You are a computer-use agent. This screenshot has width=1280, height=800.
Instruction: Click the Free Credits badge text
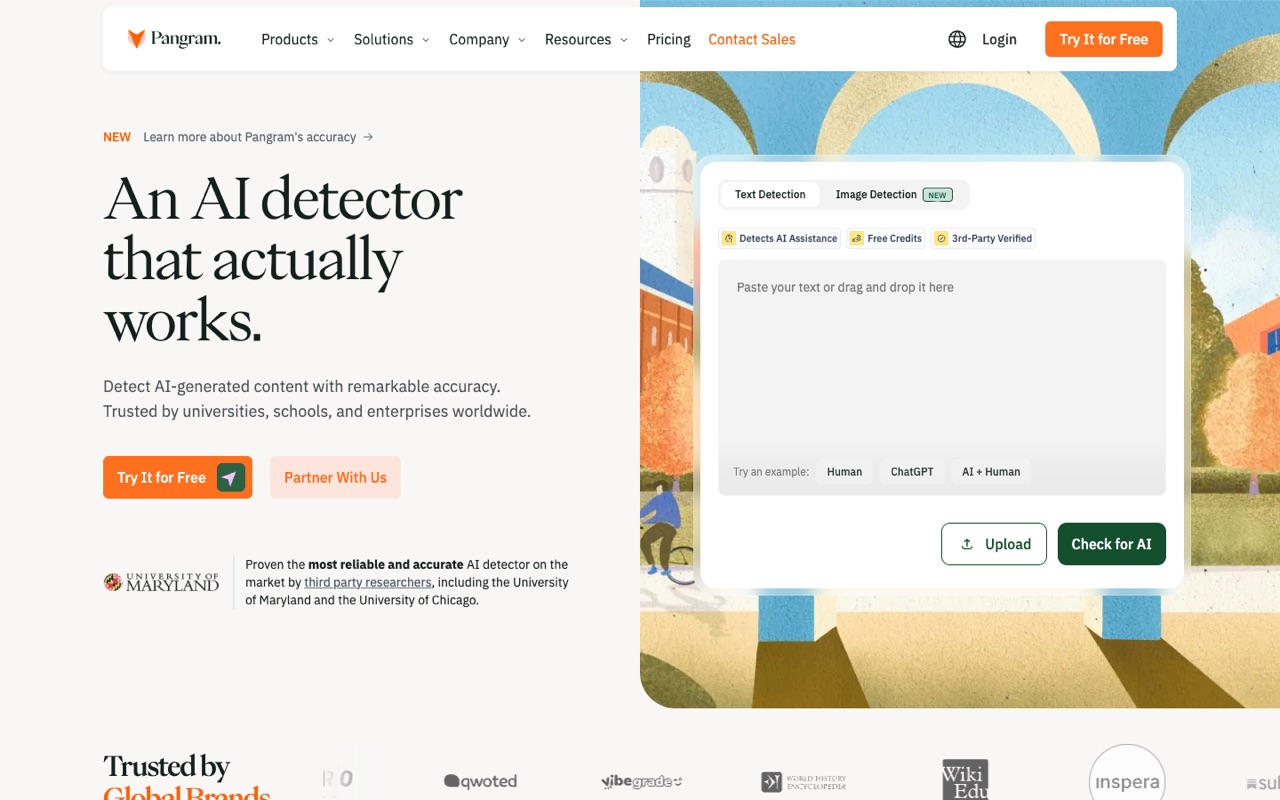pos(895,238)
